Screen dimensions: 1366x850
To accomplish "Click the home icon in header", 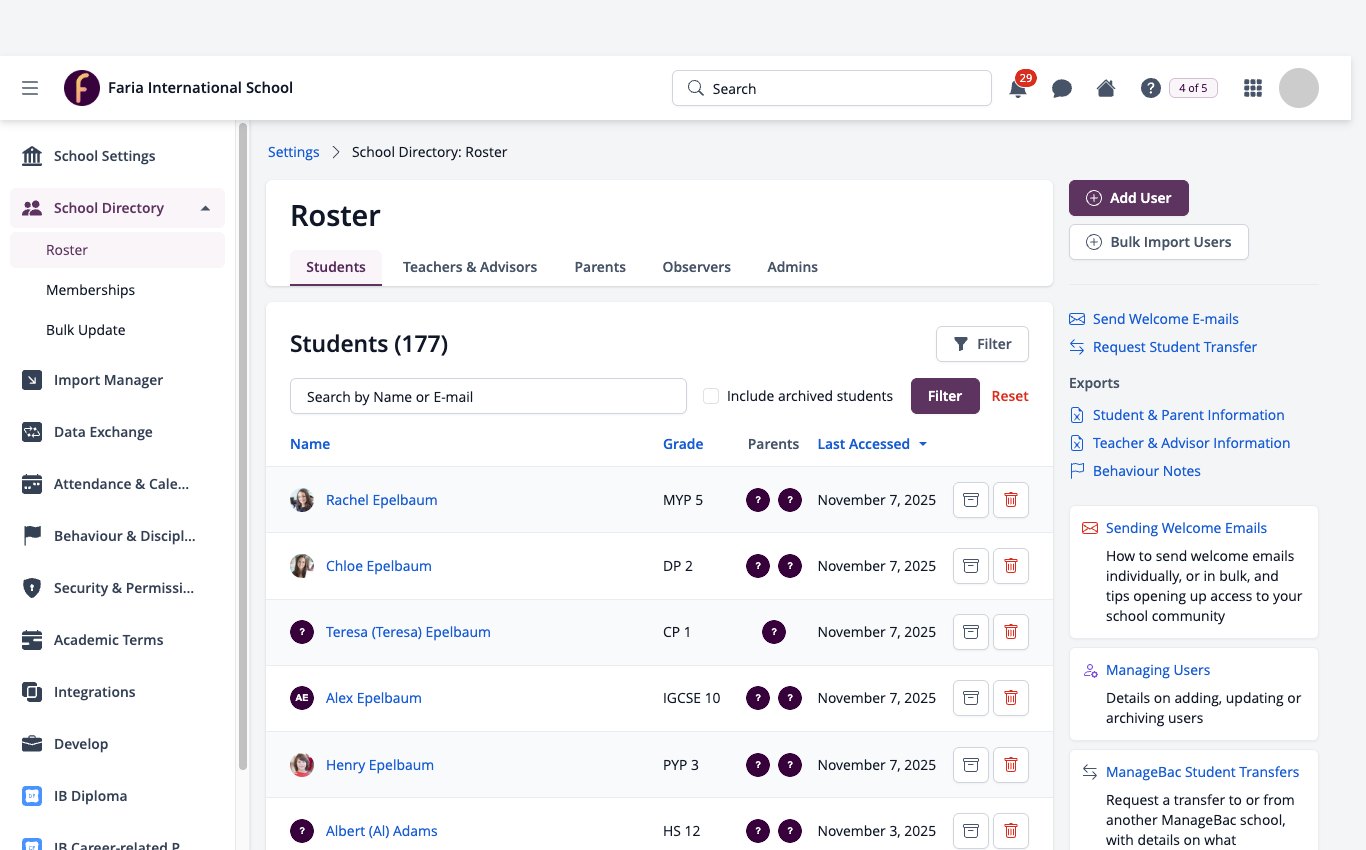I will click(x=1106, y=88).
